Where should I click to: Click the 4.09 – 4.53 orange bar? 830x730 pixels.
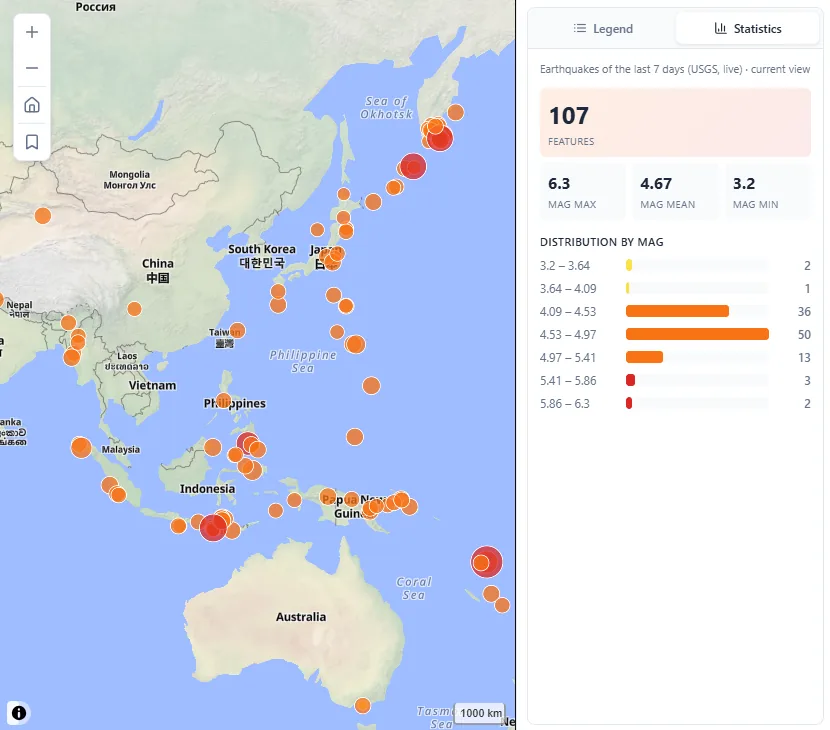677,311
